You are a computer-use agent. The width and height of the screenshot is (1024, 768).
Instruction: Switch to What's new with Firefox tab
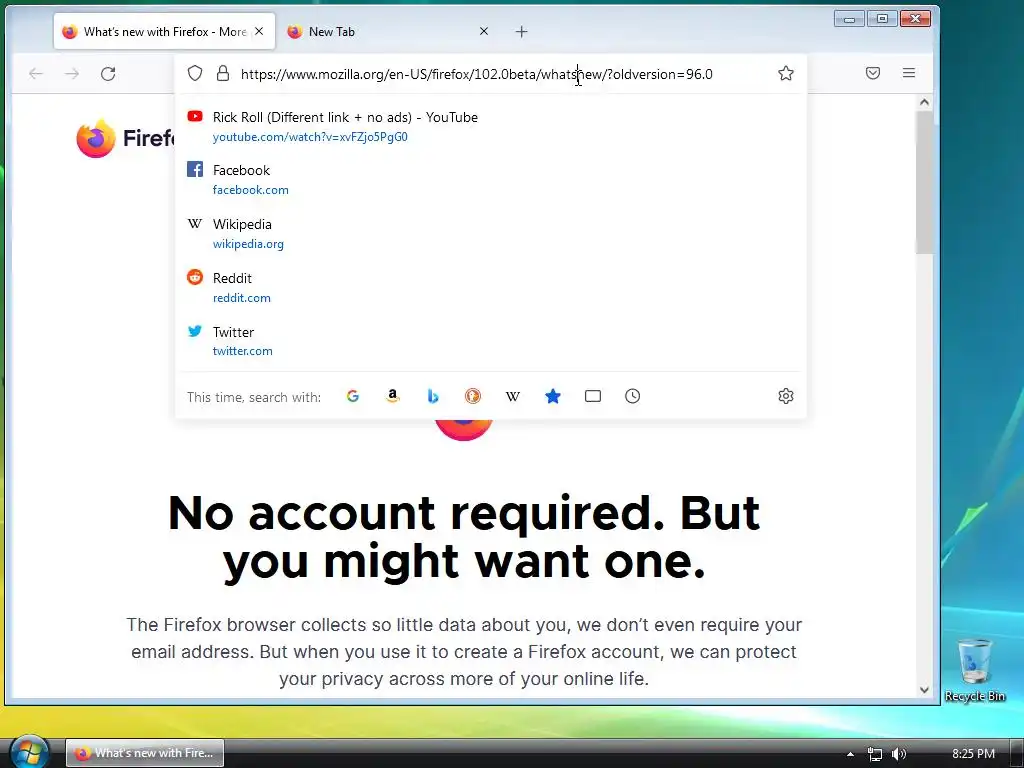click(x=165, y=31)
